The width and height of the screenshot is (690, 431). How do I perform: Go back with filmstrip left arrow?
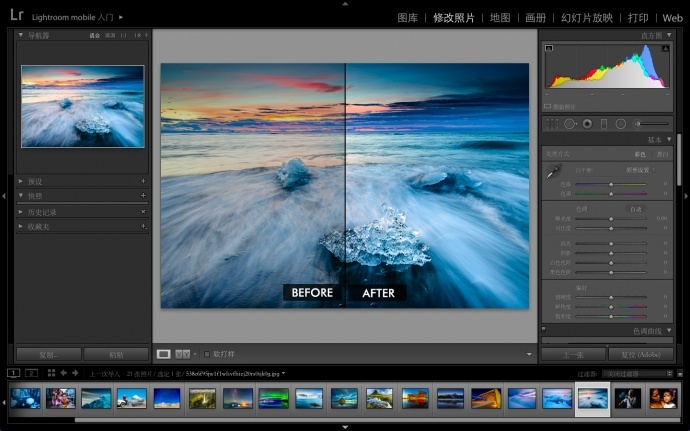coord(63,373)
